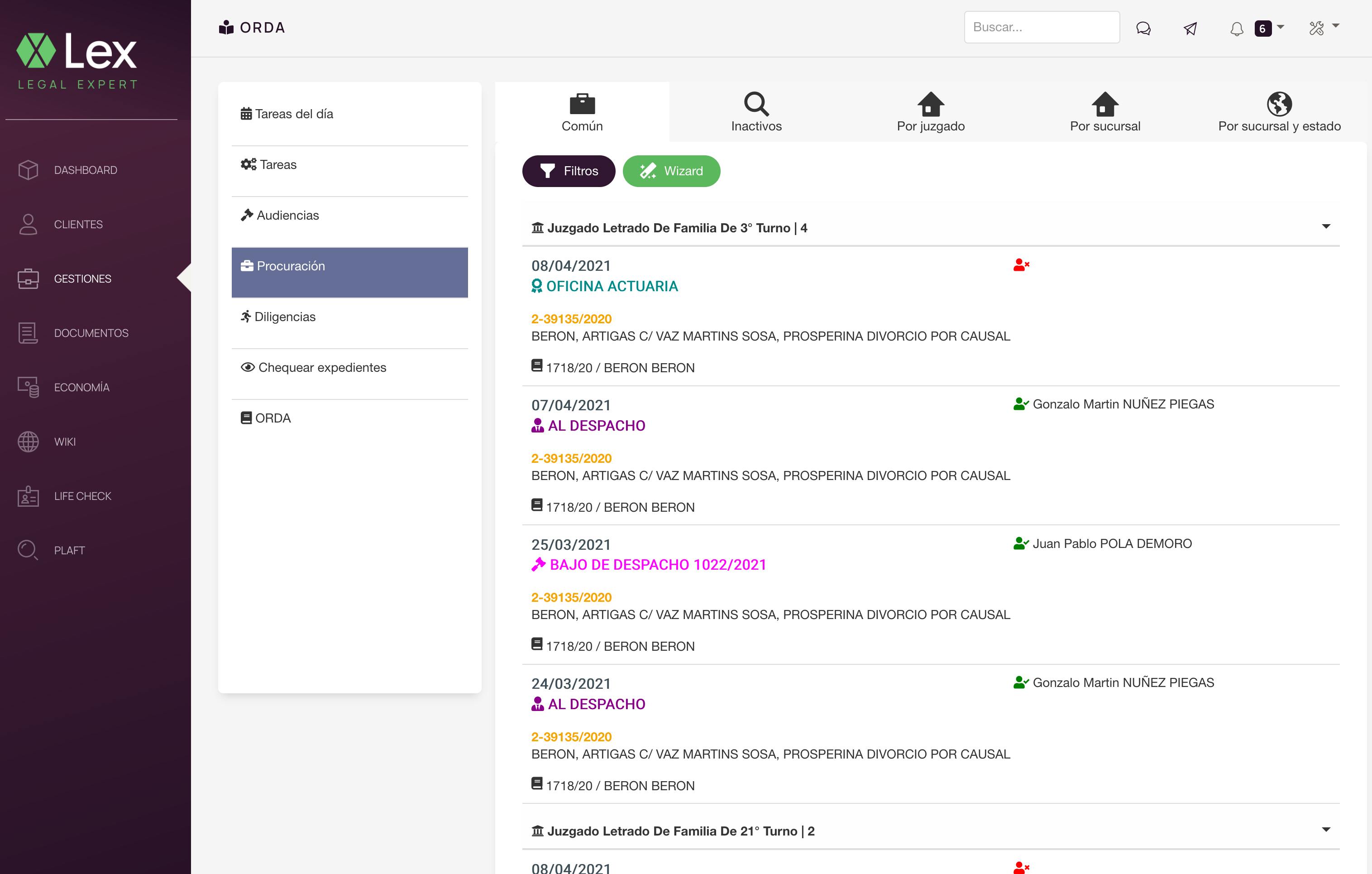Click the Buscar search field
This screenshot has width=1372, height=874.
coord(1042,27)
